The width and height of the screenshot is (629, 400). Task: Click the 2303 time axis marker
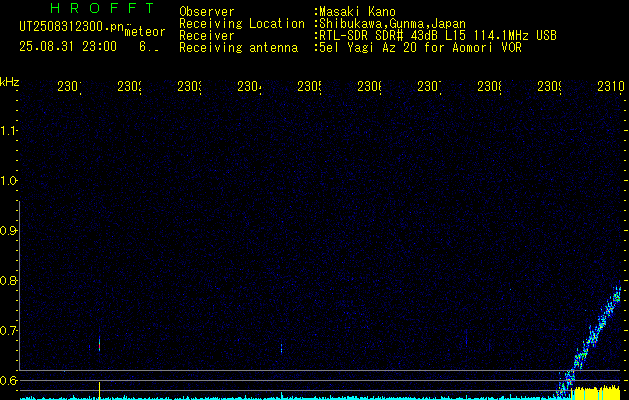189,86
